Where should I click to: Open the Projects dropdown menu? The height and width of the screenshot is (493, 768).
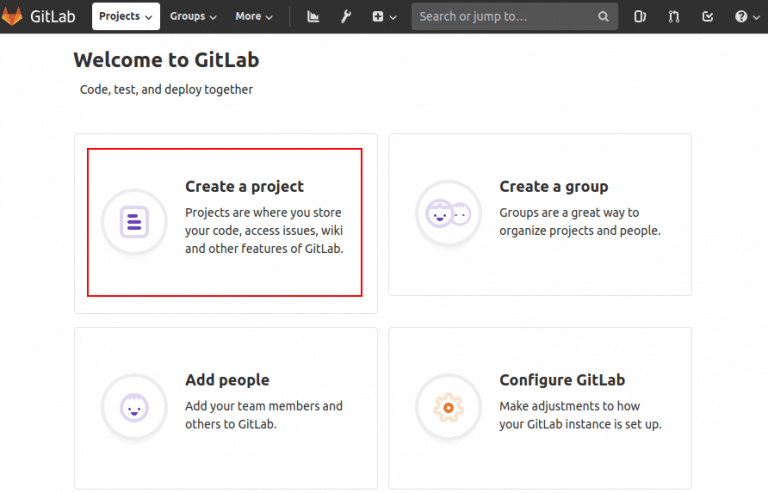[x=126, y=16]
